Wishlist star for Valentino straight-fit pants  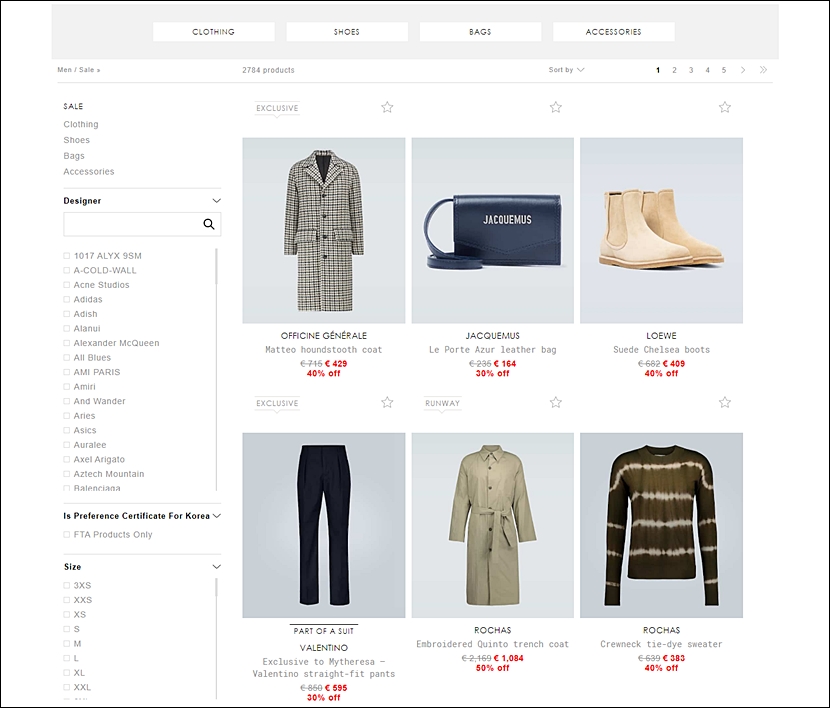pos(387,403)
